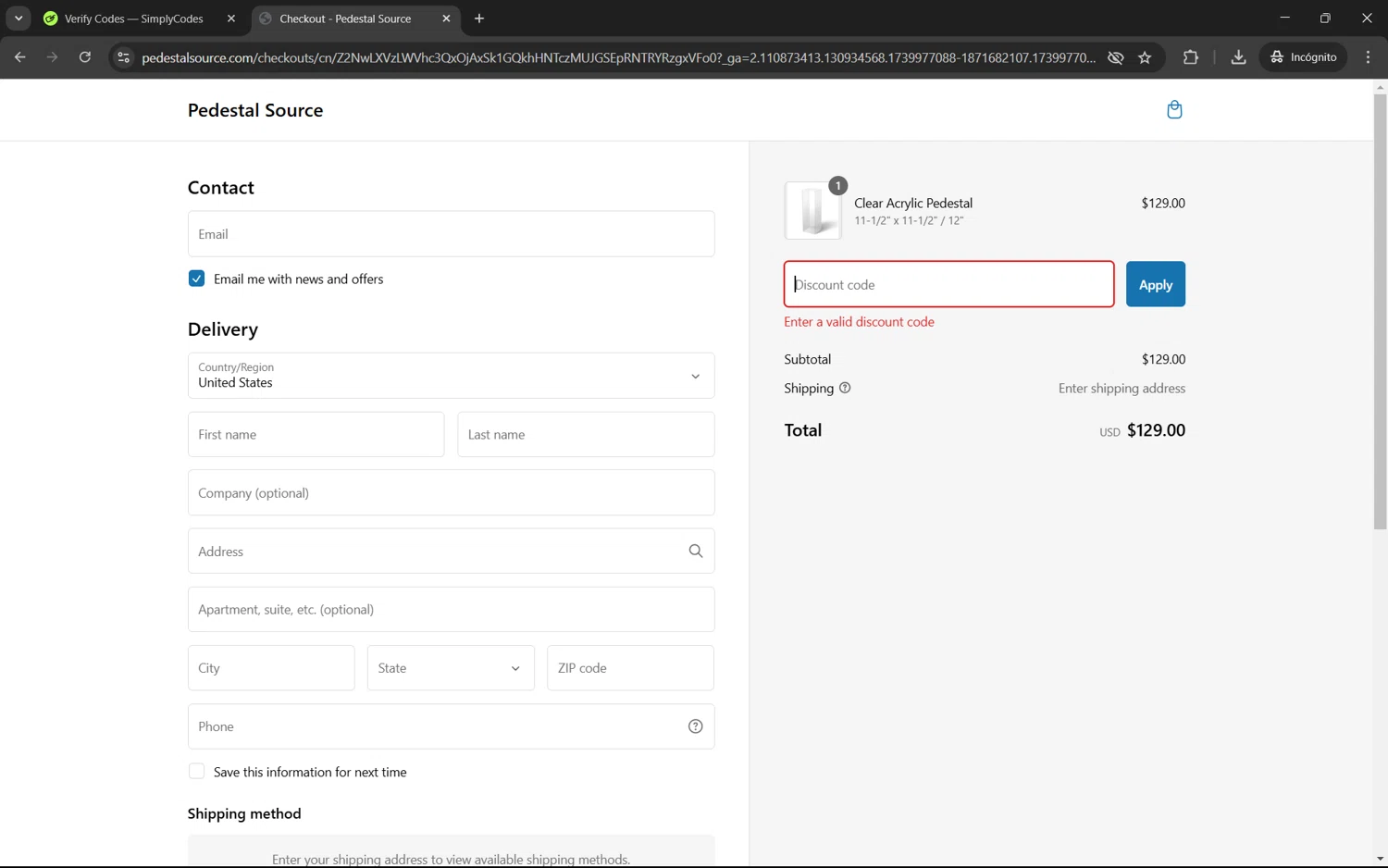
Task: Open the Shipping info question icon
Action: coord(845,388)
